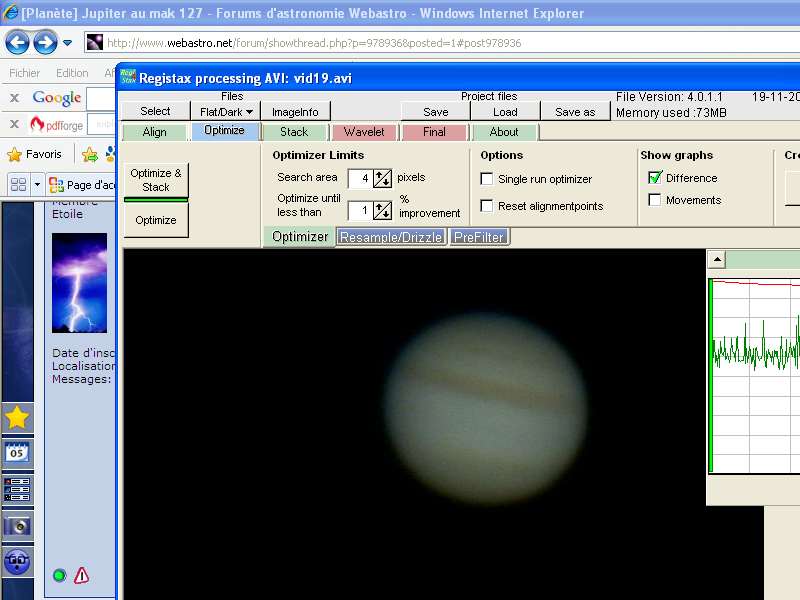Image resolution: width=800 pixels, height=600 pixels.
Task: Click the improvement percent stepper arrows
Action: click(x=382, y=210)
